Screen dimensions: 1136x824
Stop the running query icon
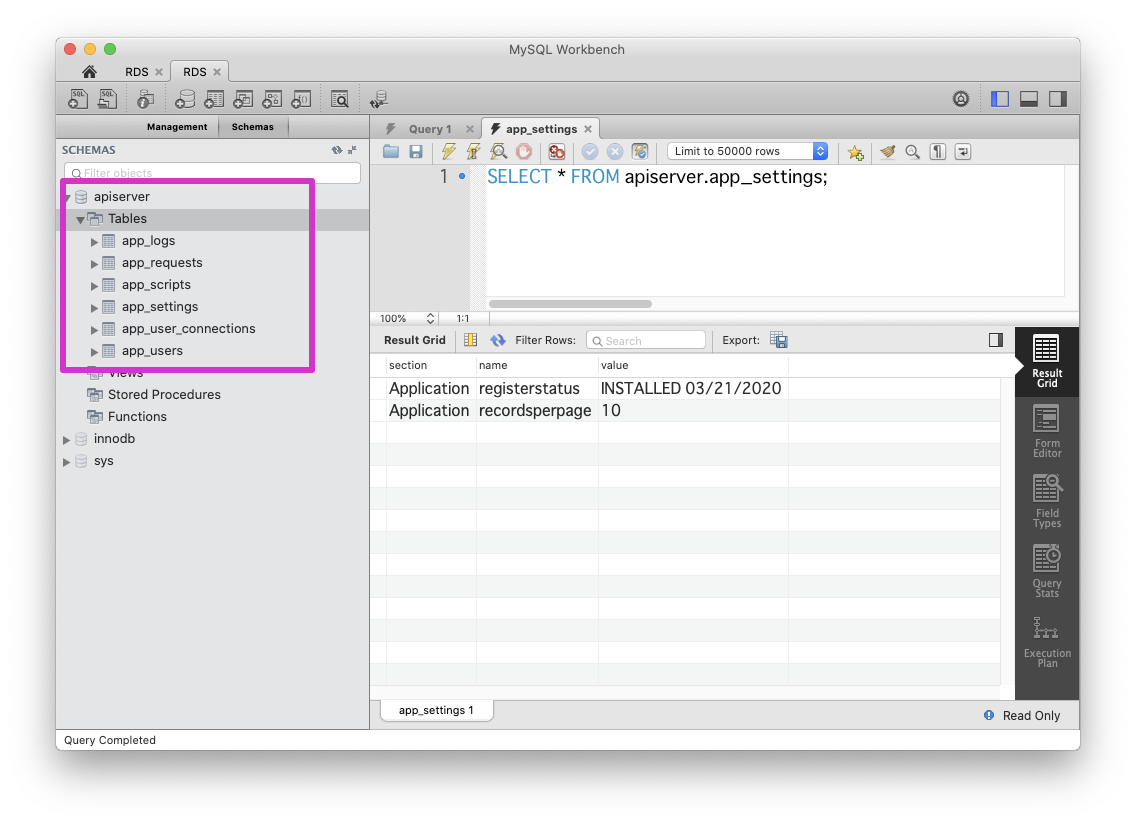click(524, 151)
